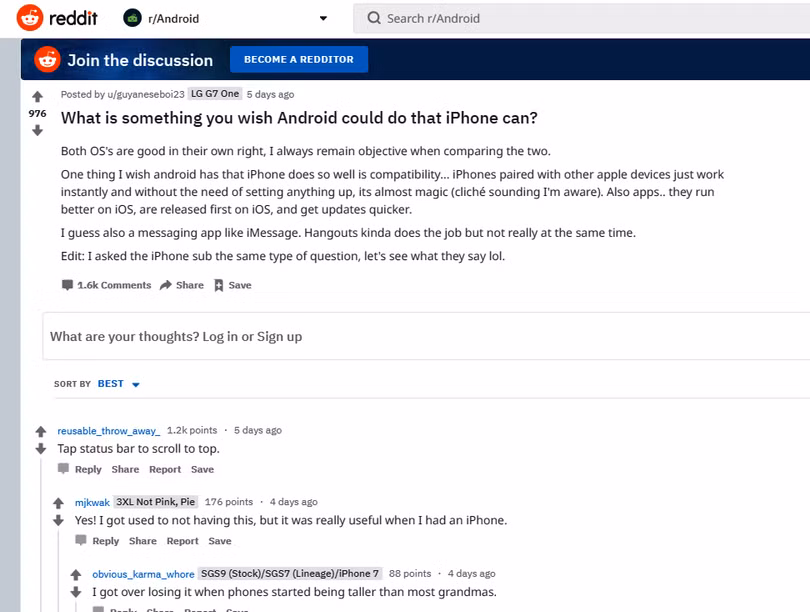
Task: Downvote mjkwak's comment
Action: 58,521
